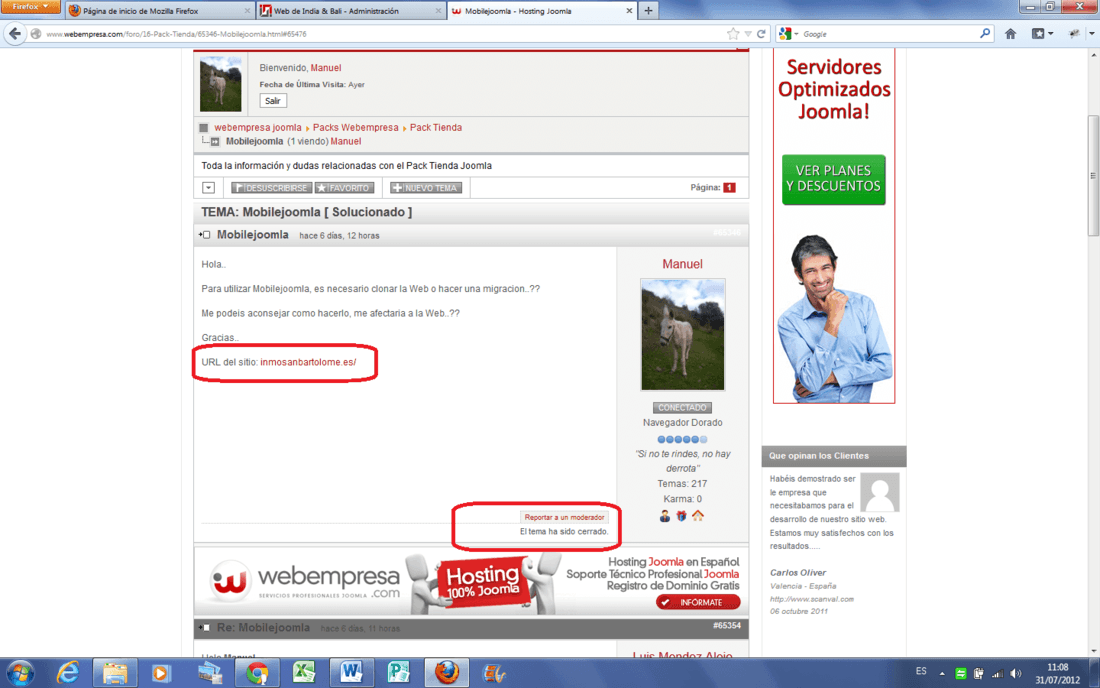
Task: Click the ES language indicator
Action: 921,671
